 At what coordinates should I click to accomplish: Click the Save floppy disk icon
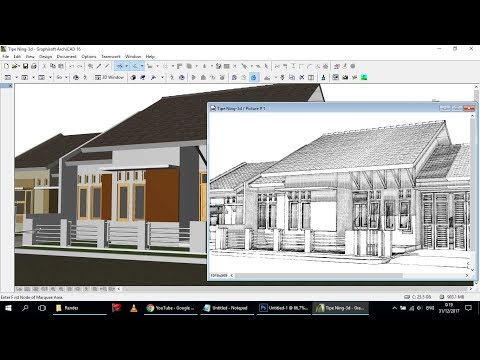[25, 66]
